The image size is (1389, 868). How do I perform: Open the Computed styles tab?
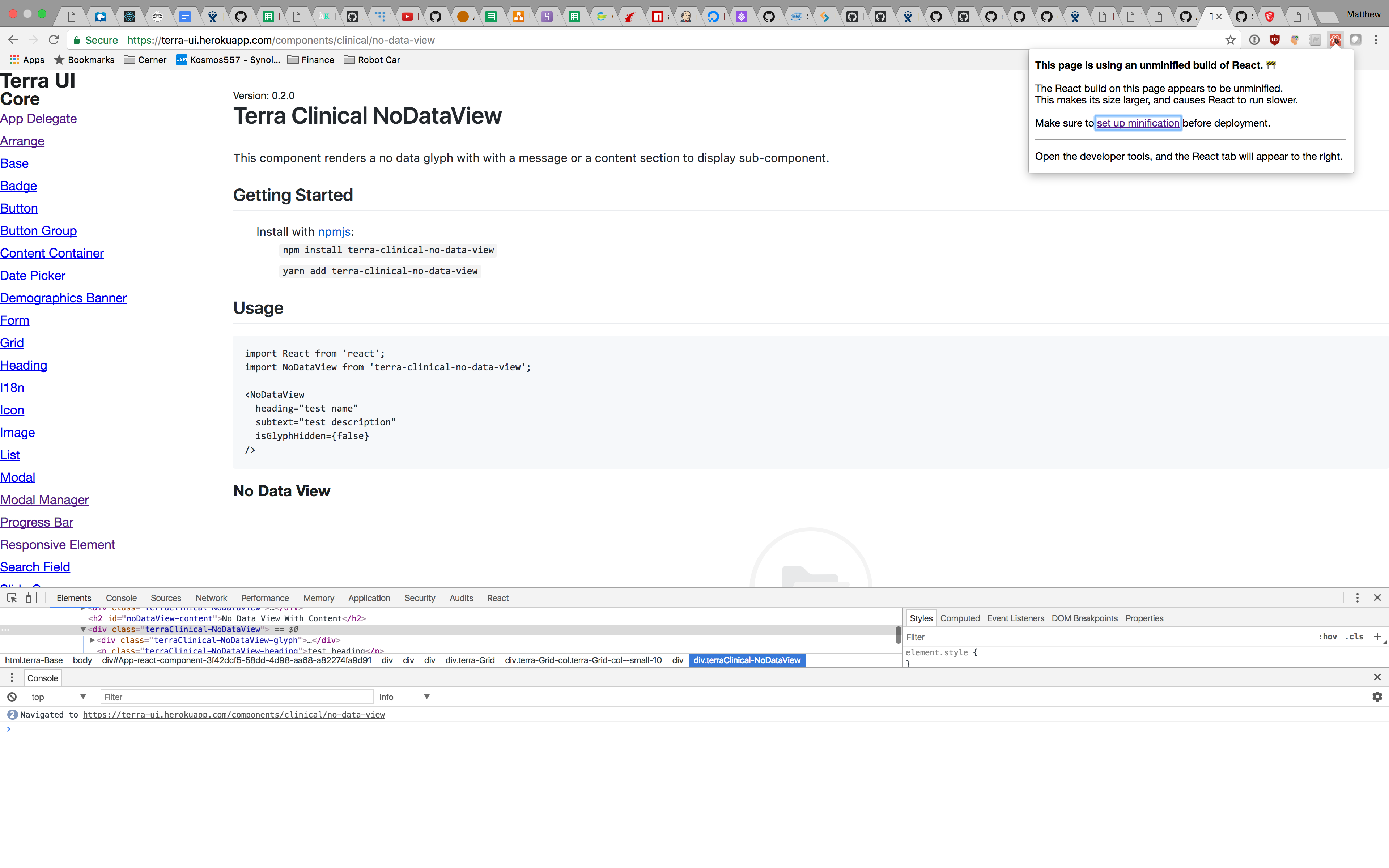coord(960,618)
